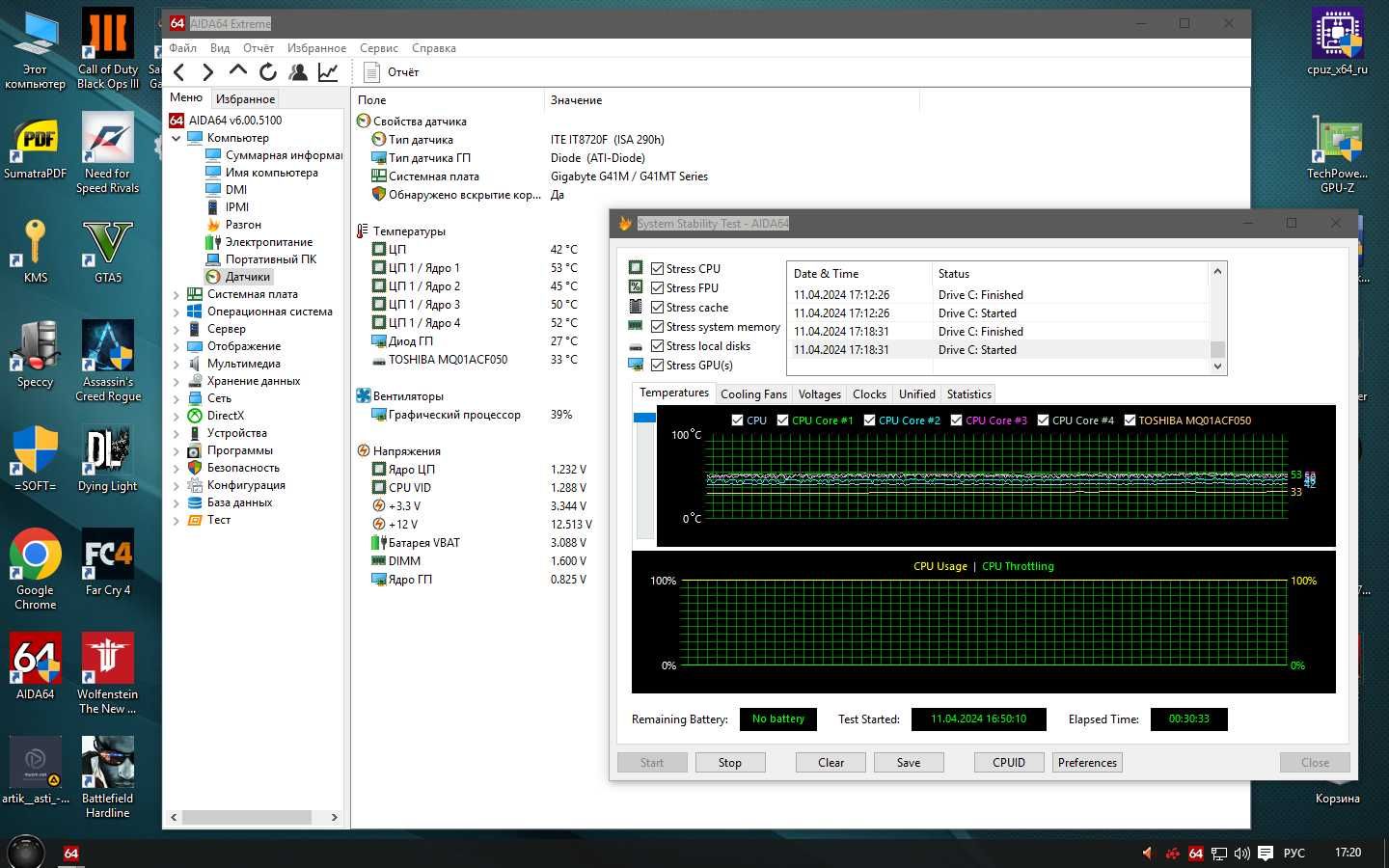Open the graph chart toolbar icon
Image resolution: width=1389 pixels, height=868 pixels.
pos(328,72)
